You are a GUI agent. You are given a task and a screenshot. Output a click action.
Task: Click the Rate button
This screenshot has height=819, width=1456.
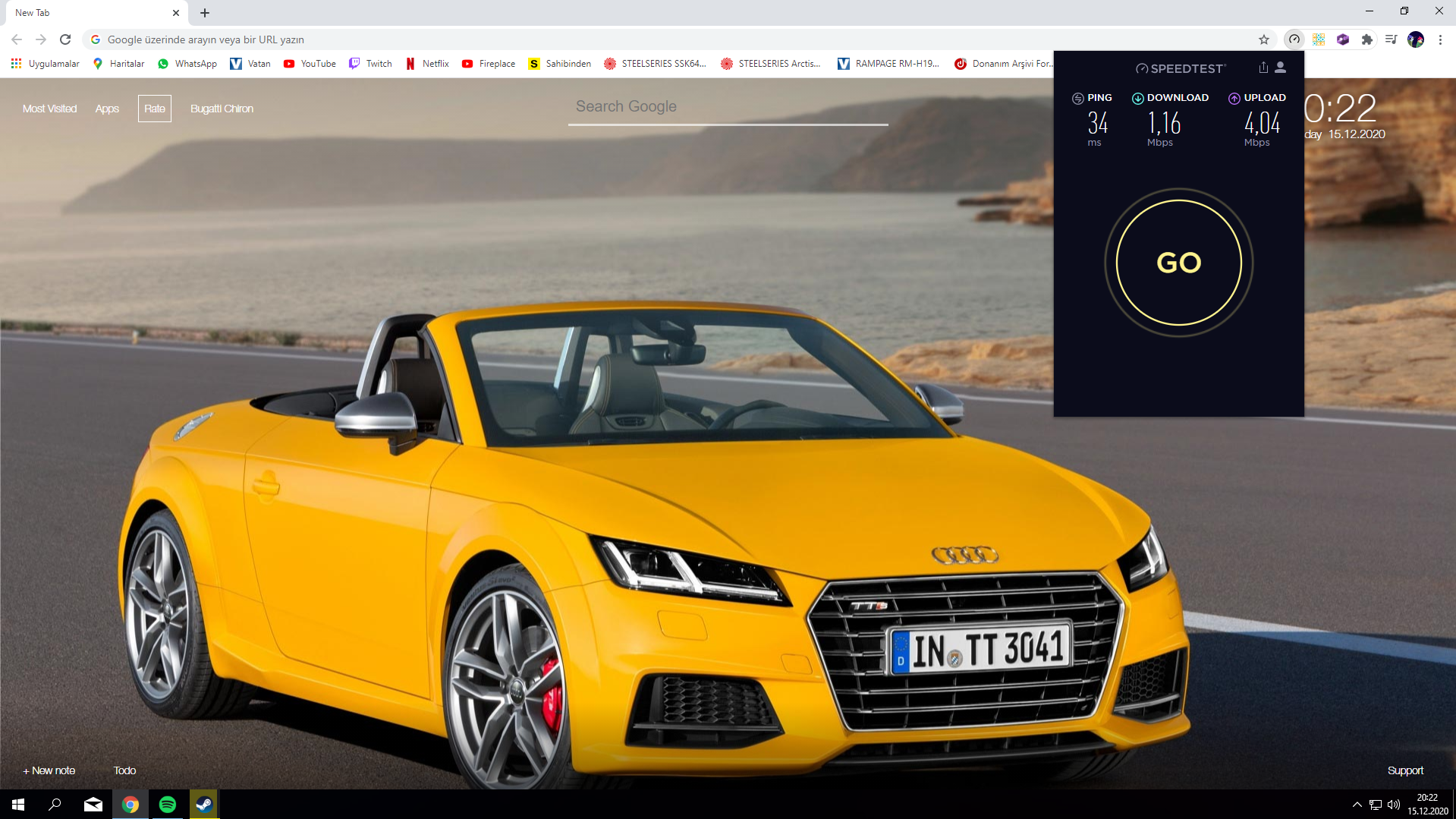point(155,109)
